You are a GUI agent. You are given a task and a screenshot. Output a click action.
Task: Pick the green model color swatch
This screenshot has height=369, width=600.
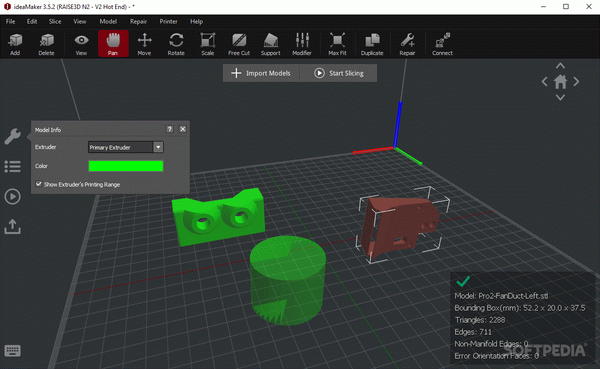(126, 166)
